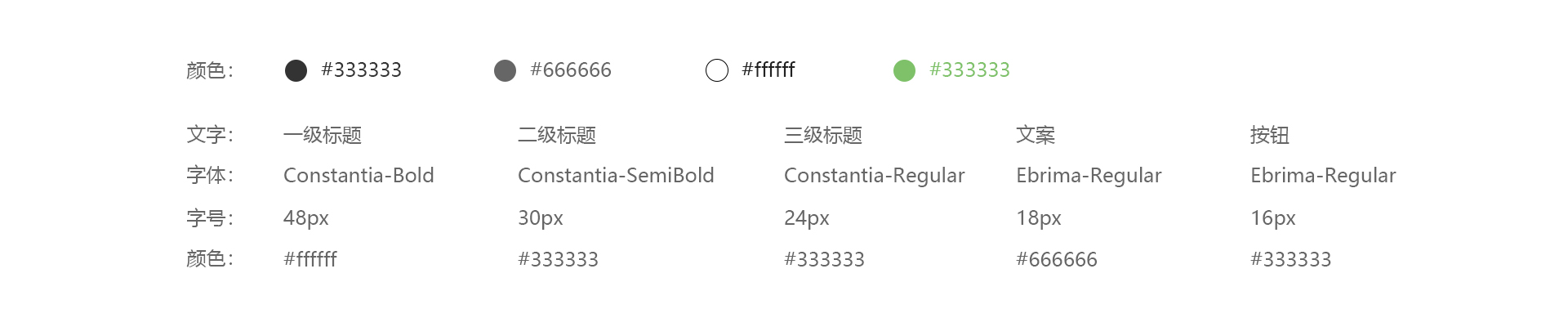Select the gray #666666 color circle
The width and height of the screenshot is (1568, 327).
506,70
